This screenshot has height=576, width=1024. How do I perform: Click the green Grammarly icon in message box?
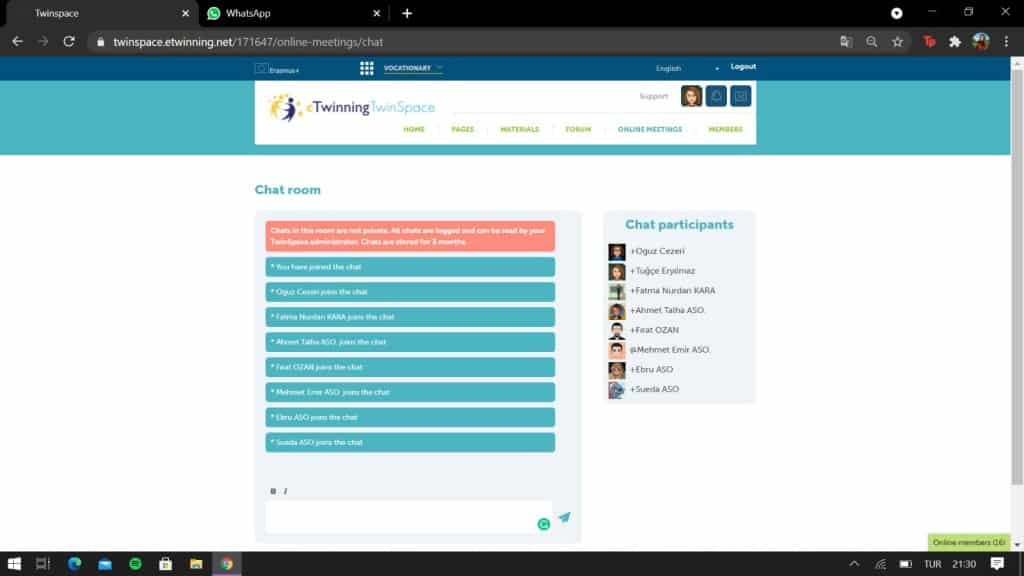(544, 524)
